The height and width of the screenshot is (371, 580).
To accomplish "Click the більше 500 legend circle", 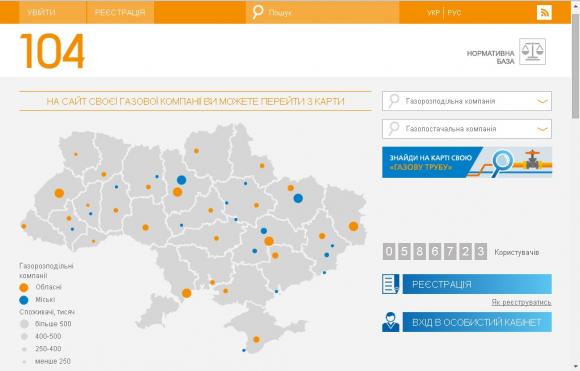I will pos(24,324).
